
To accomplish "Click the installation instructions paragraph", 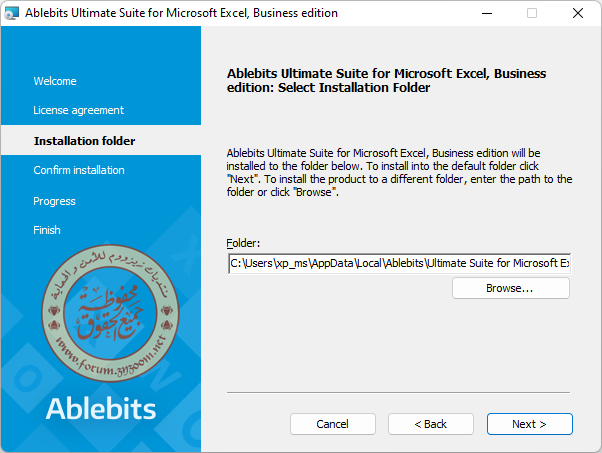I will tap(399, 172).
